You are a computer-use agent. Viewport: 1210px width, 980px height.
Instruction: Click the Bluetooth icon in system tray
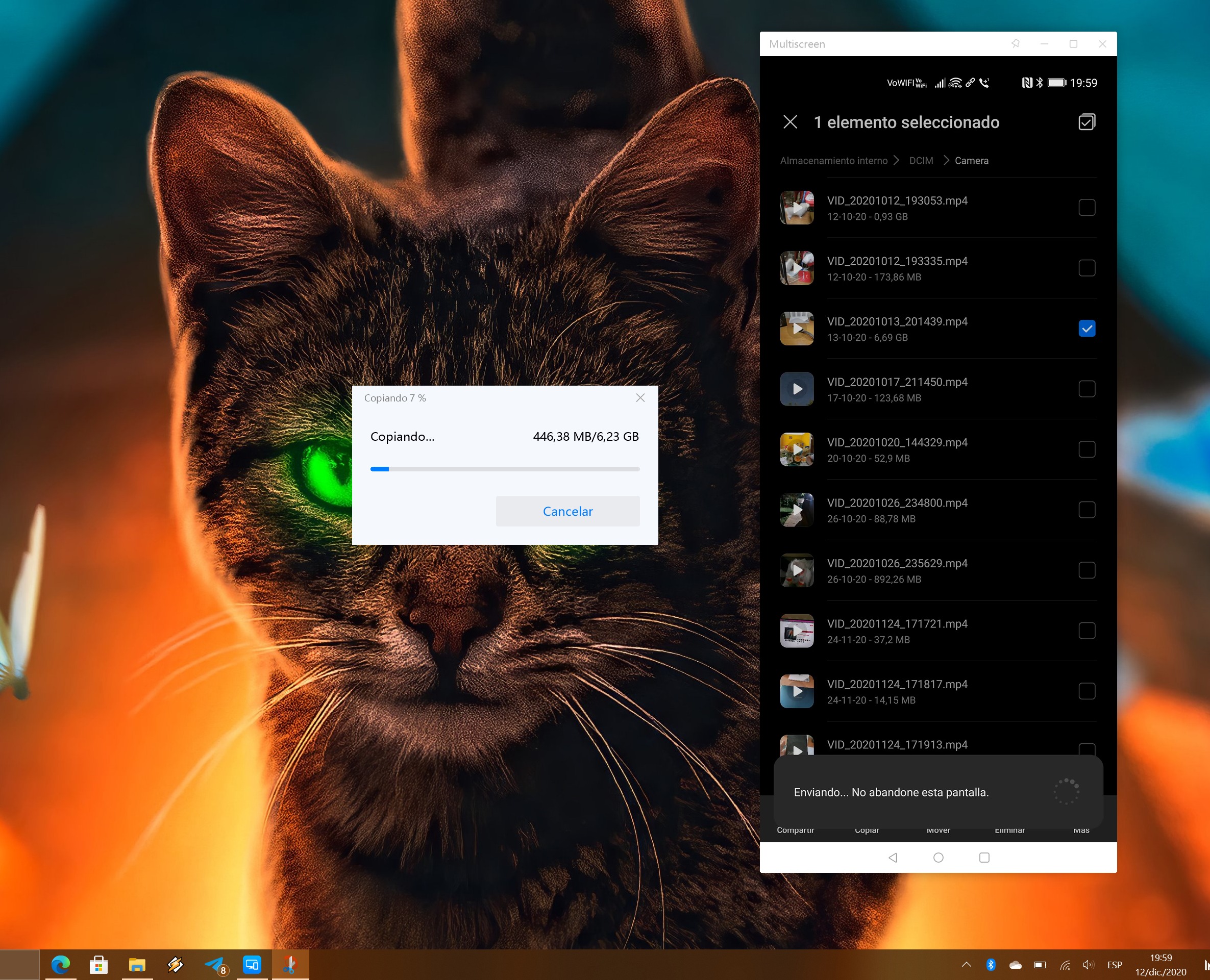coord(991,965)
